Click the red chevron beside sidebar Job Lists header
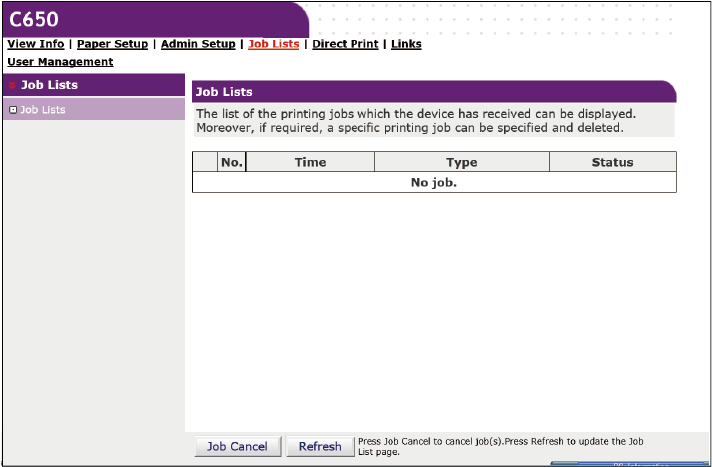 (x=12, y=86)
